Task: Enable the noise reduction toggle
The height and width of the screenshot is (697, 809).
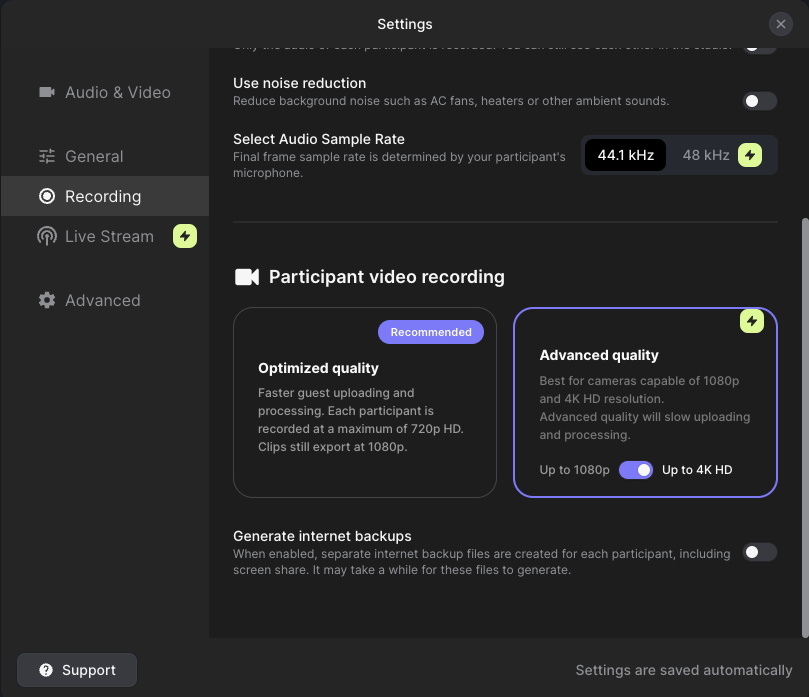Action: 759,101
